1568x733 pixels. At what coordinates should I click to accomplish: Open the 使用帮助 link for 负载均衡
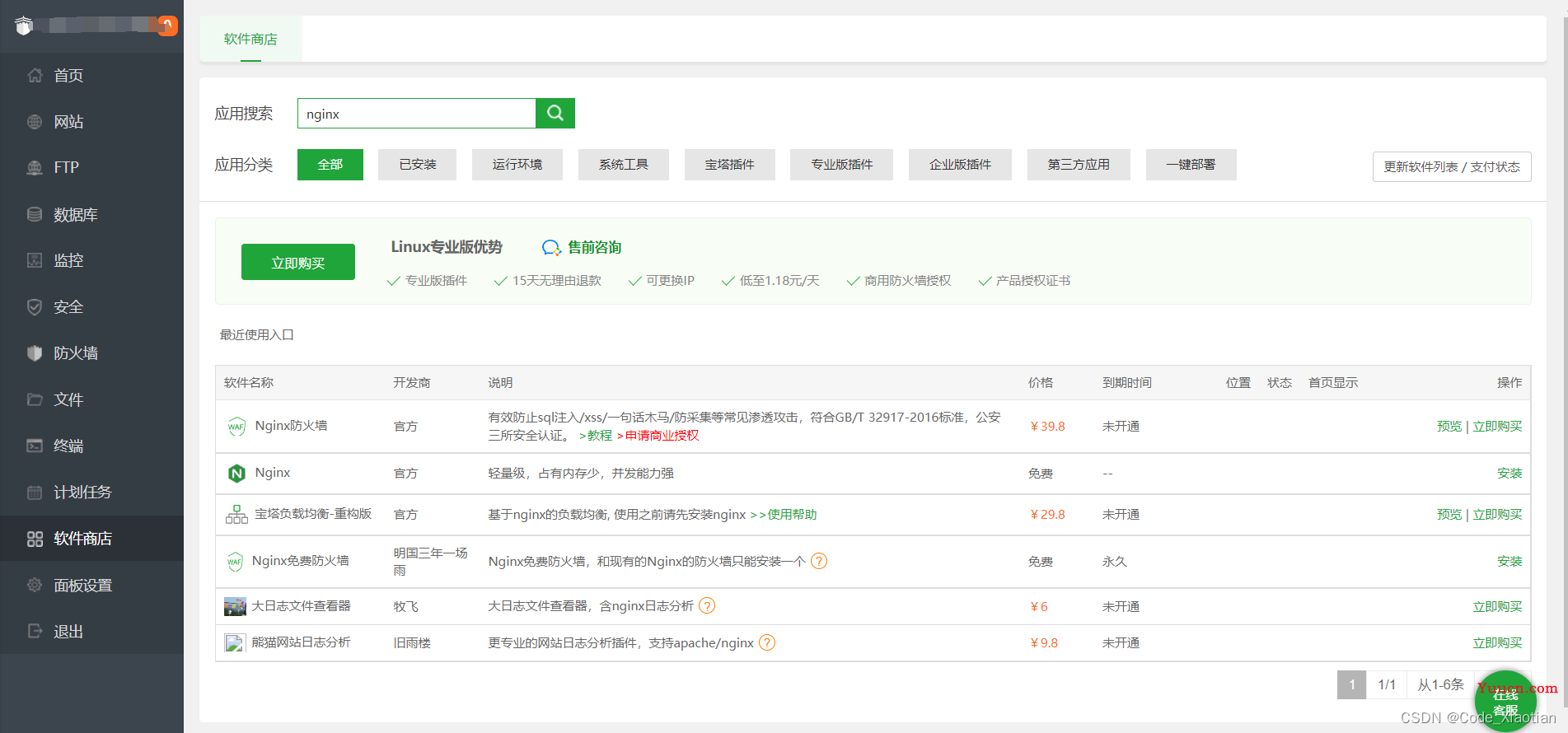pyautogui.click(x=784, y=515)
